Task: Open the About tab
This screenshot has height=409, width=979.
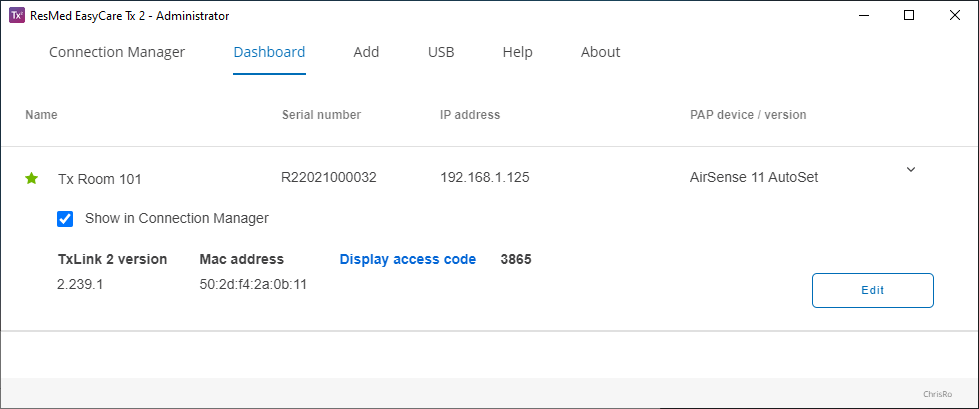Action: pyautogui.click(x=601, y=52)
